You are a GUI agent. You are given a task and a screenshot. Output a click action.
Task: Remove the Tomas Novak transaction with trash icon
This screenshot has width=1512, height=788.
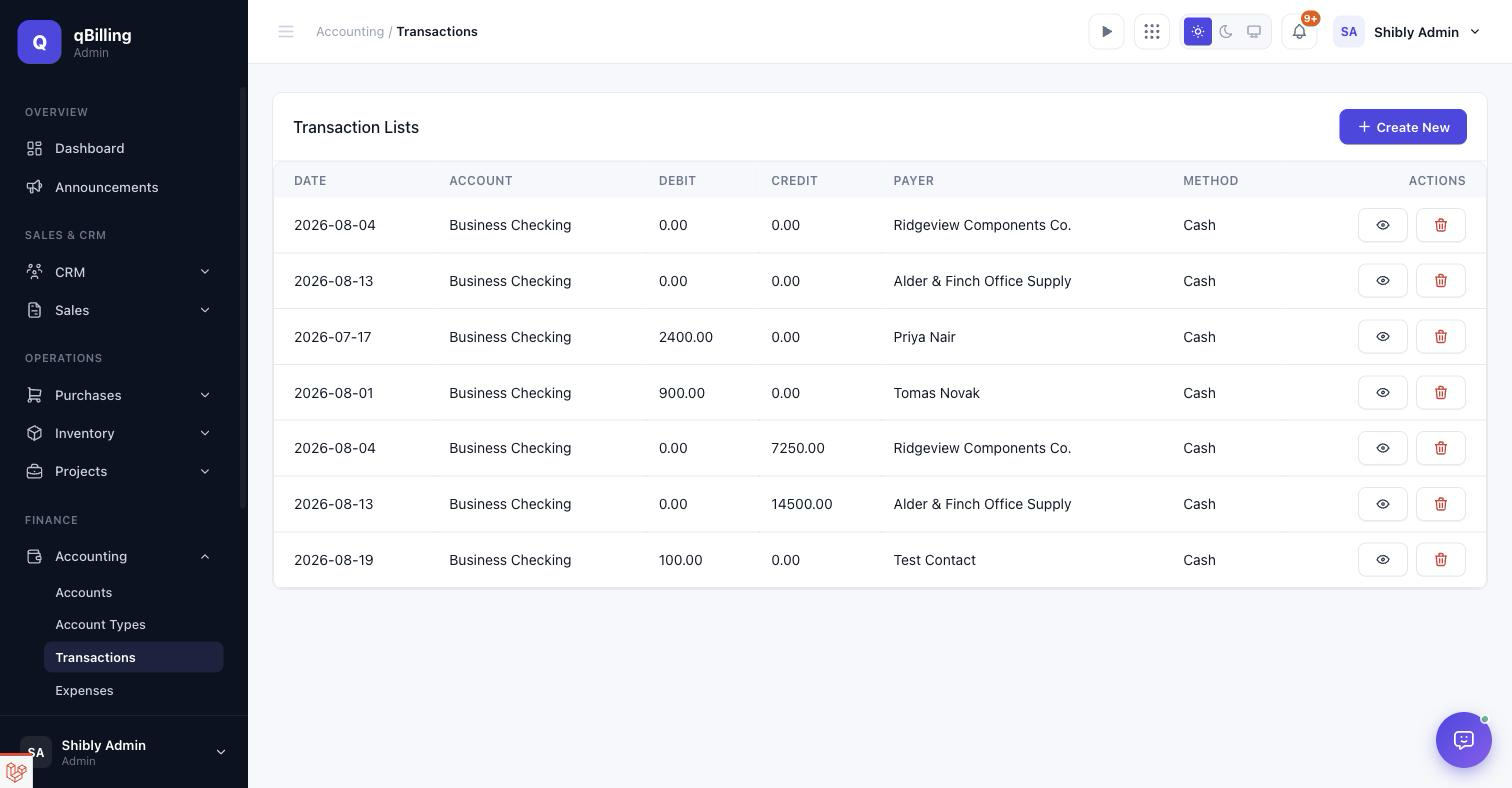1441,393
